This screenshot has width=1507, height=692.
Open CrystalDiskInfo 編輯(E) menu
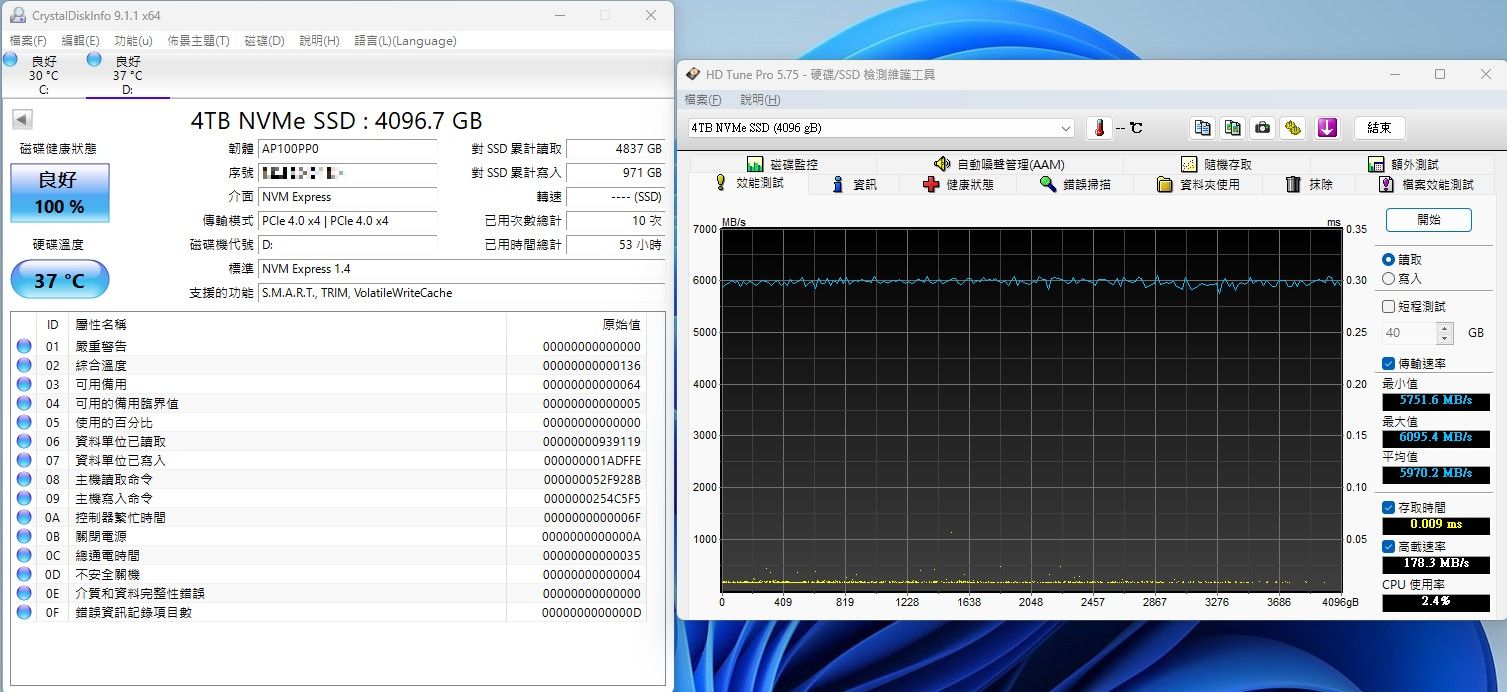pos(80,41)
